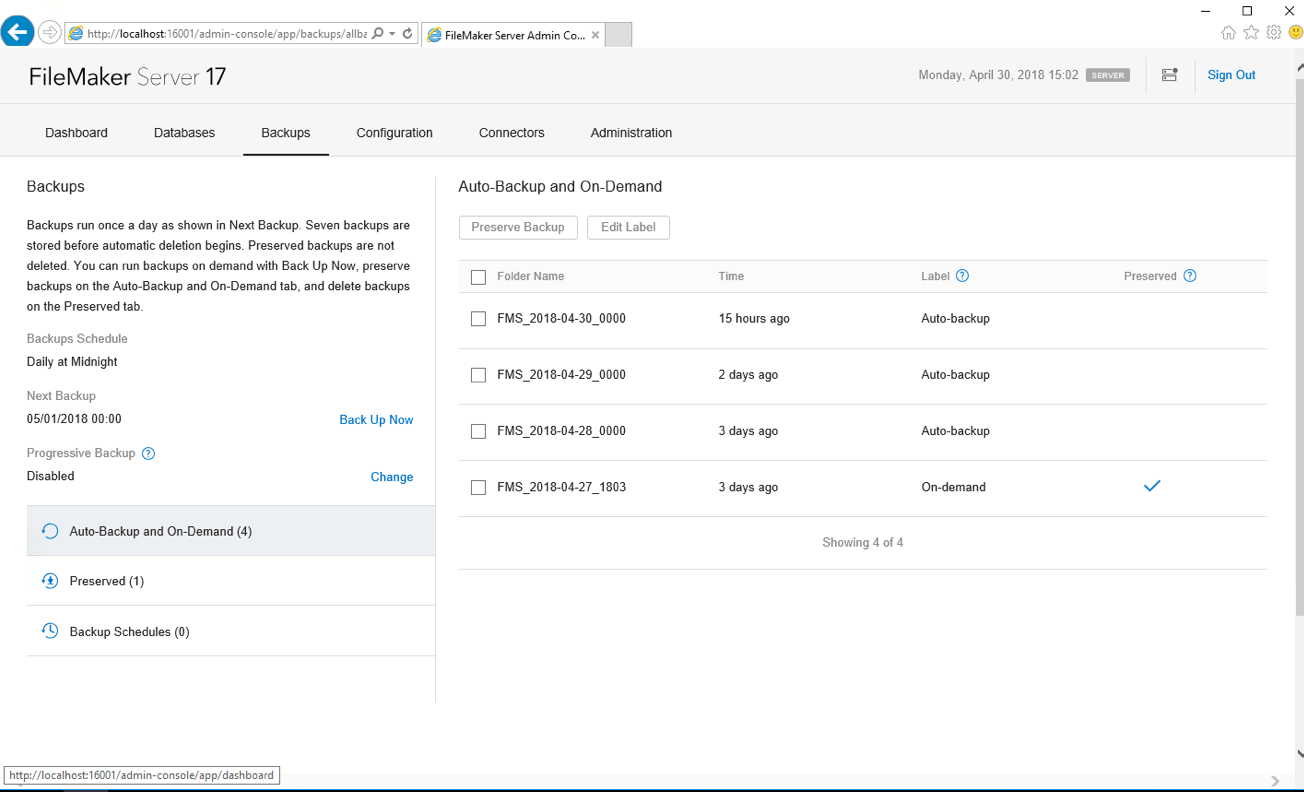Click the SERVER badge in header
Screen dimensions: 1304x792
pos(1108,75)
